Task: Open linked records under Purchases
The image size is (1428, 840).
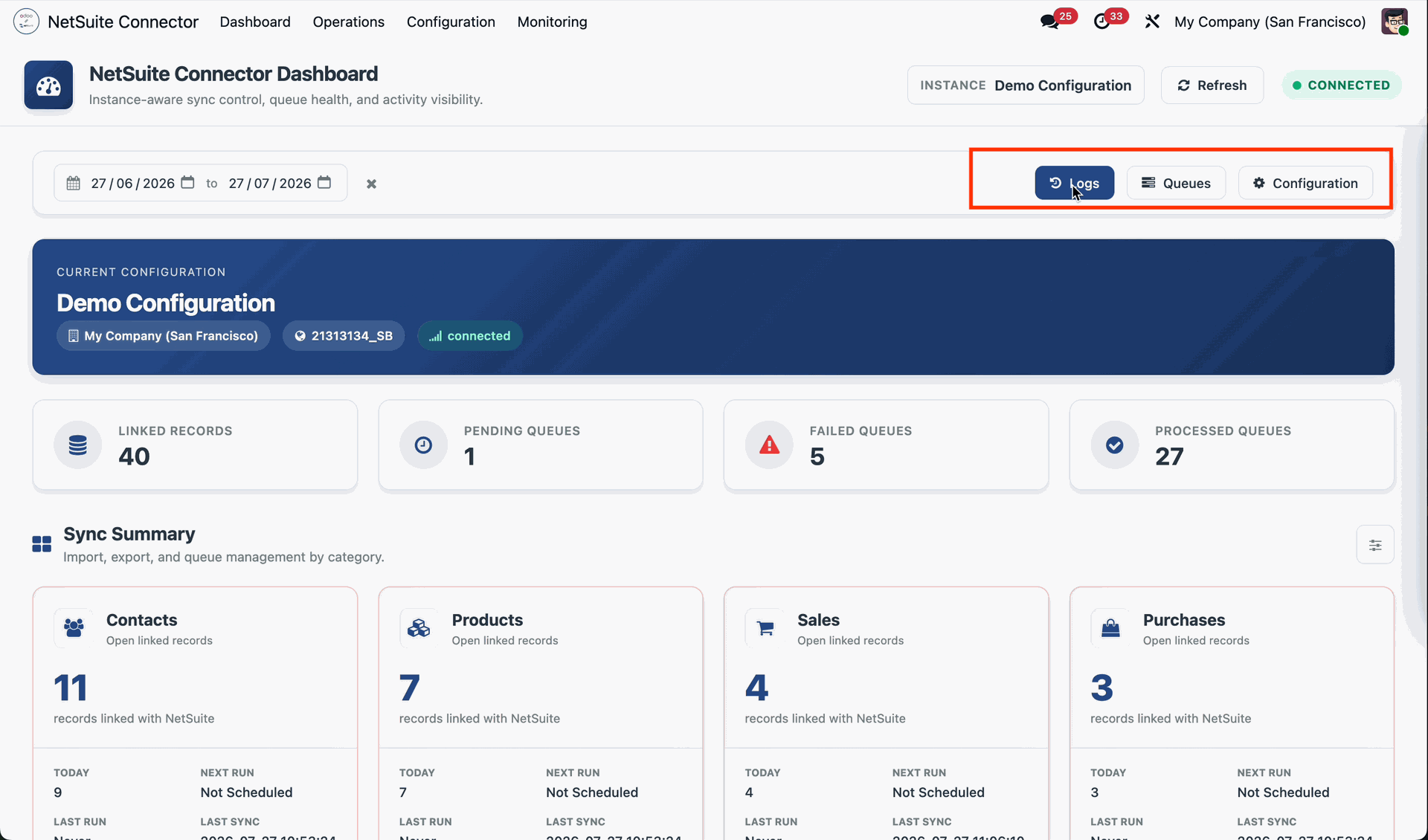Action: point(1196,641)
